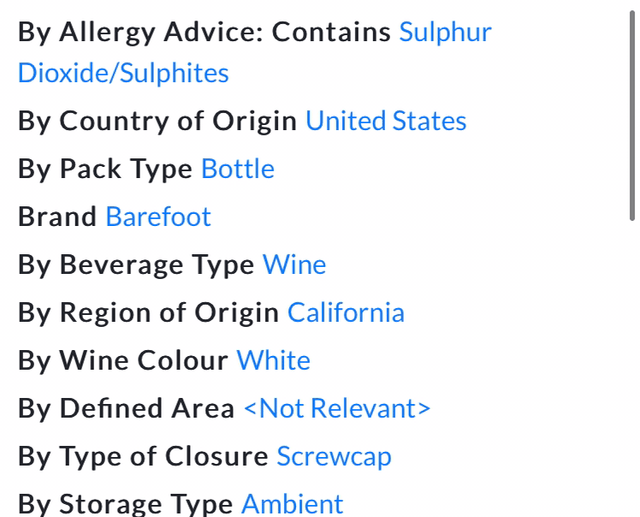The width and height of the screenshot is (640, 517).
Task: Open the Sulphur Dioxide/Sulphites allergy link
Action: [445, 32]
